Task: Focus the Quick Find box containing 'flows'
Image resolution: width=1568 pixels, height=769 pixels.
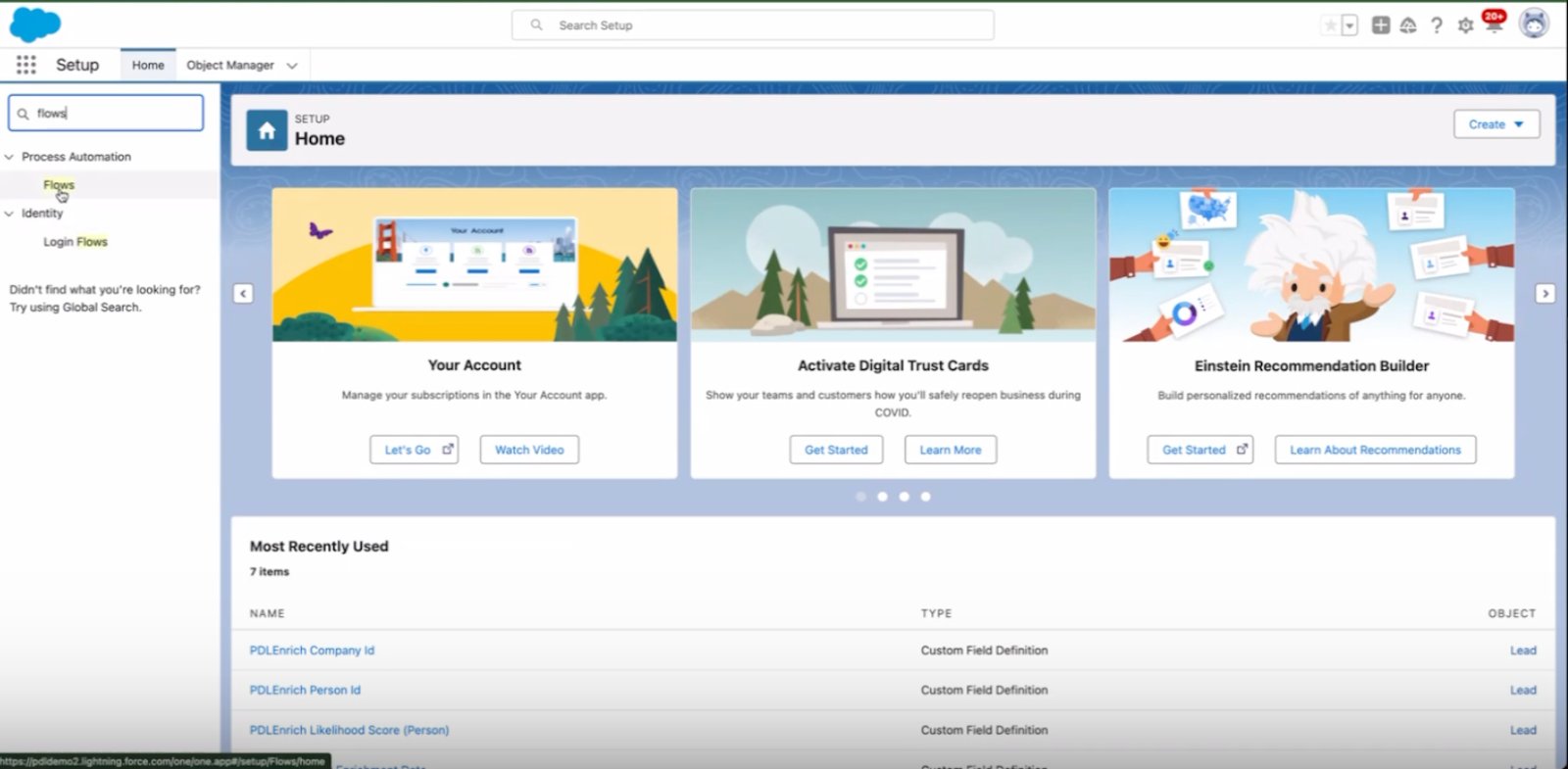Action: click(x=106, y=113)
